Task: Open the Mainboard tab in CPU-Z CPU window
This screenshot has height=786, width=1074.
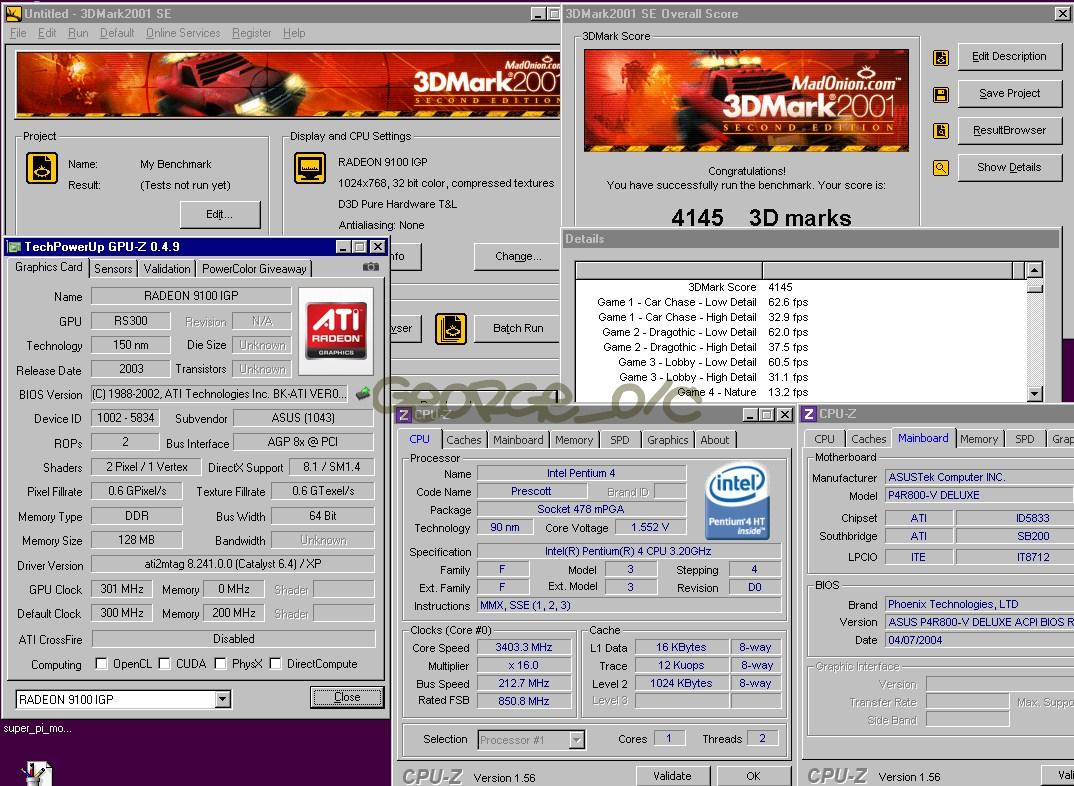Action: pyautogui.click(x=518, y=440)
